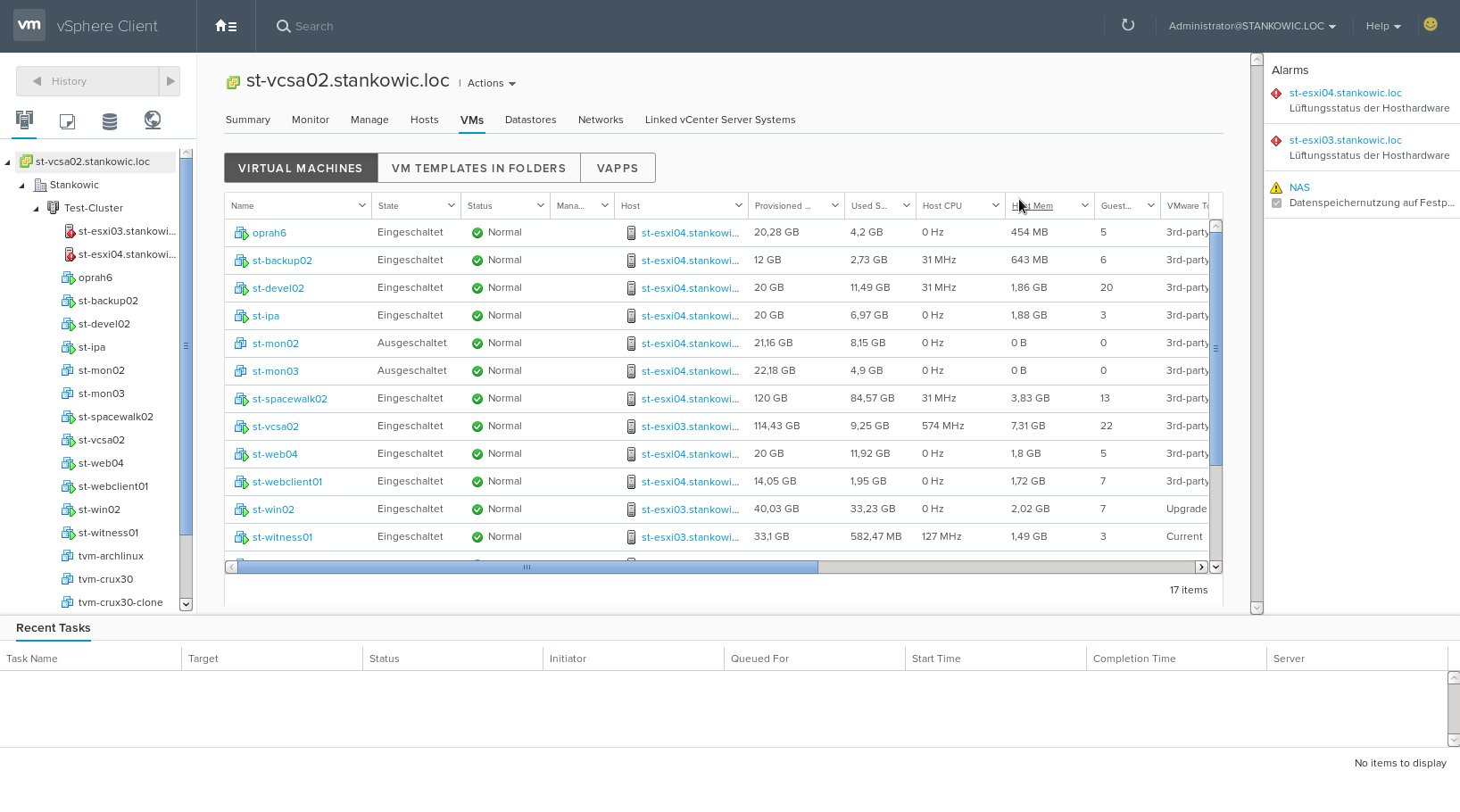Sort by Host Mem column header
Viewport: 1460px width, 812px height.
pos(1033,205)
